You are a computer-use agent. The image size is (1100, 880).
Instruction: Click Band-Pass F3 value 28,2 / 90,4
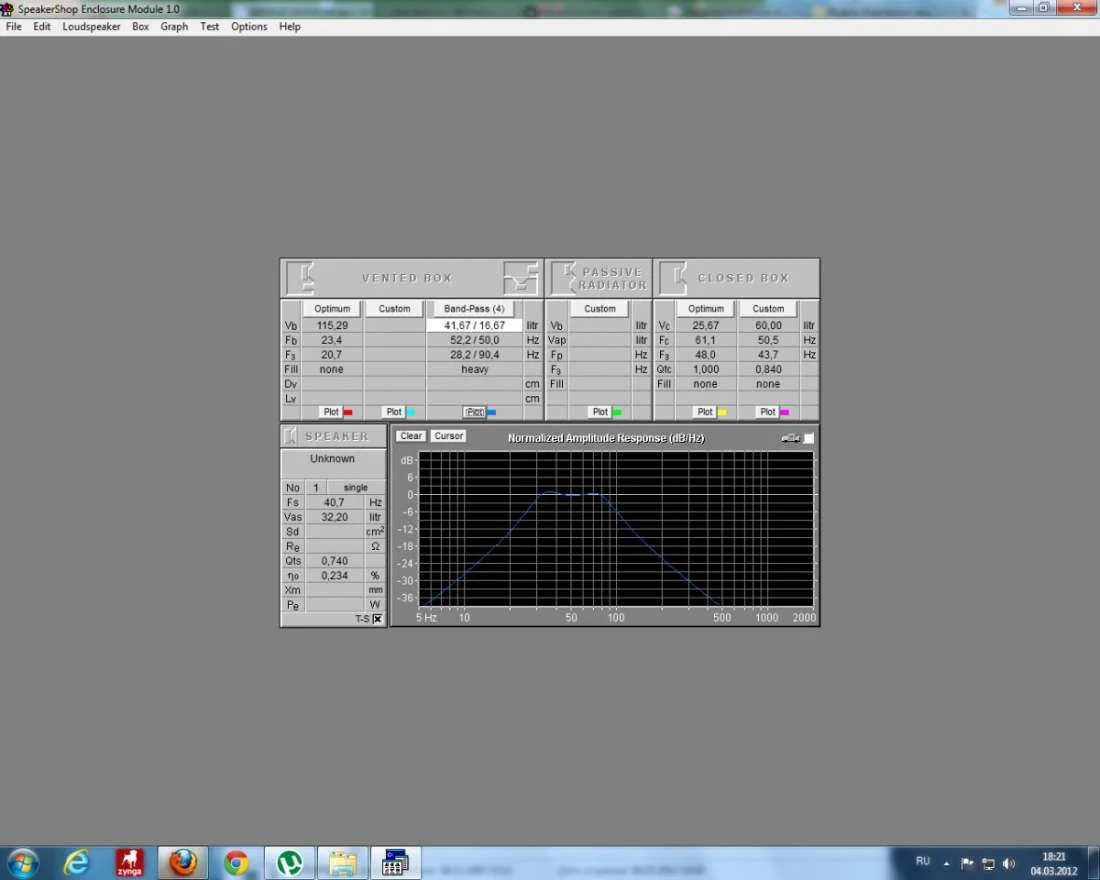[x=474, y=355]
